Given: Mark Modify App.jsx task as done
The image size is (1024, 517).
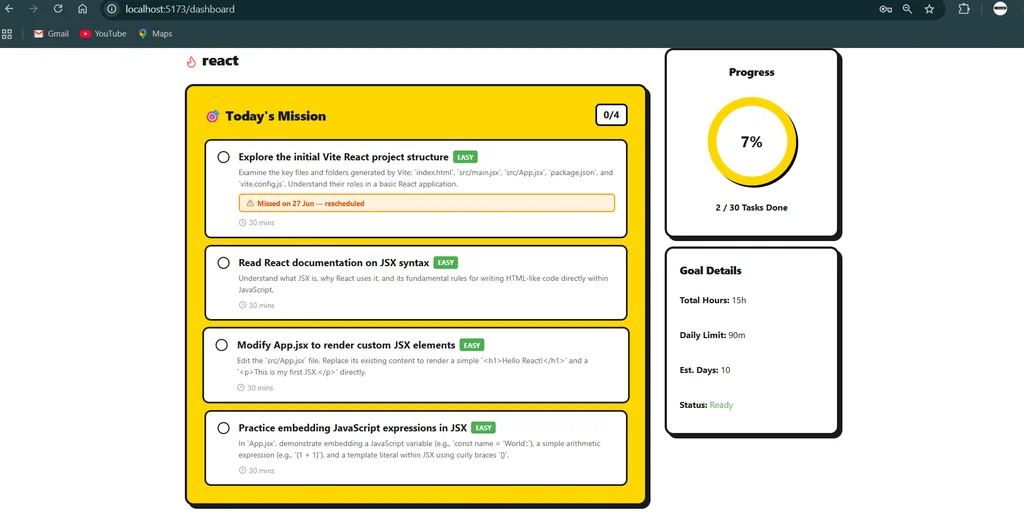Looking at the screenshot, I should [x=222, y=345].
